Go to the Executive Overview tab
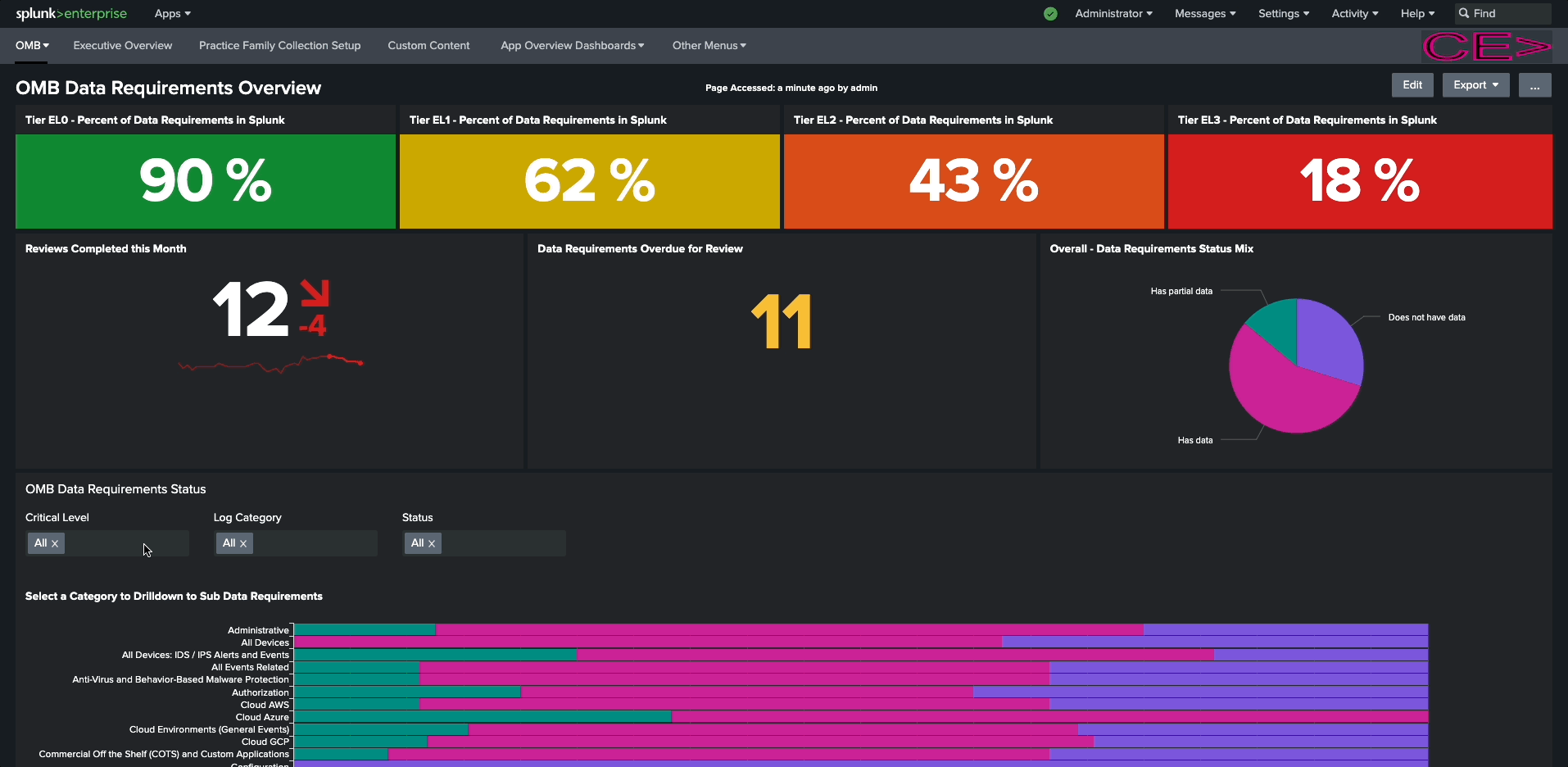 (x=123, y=46)
